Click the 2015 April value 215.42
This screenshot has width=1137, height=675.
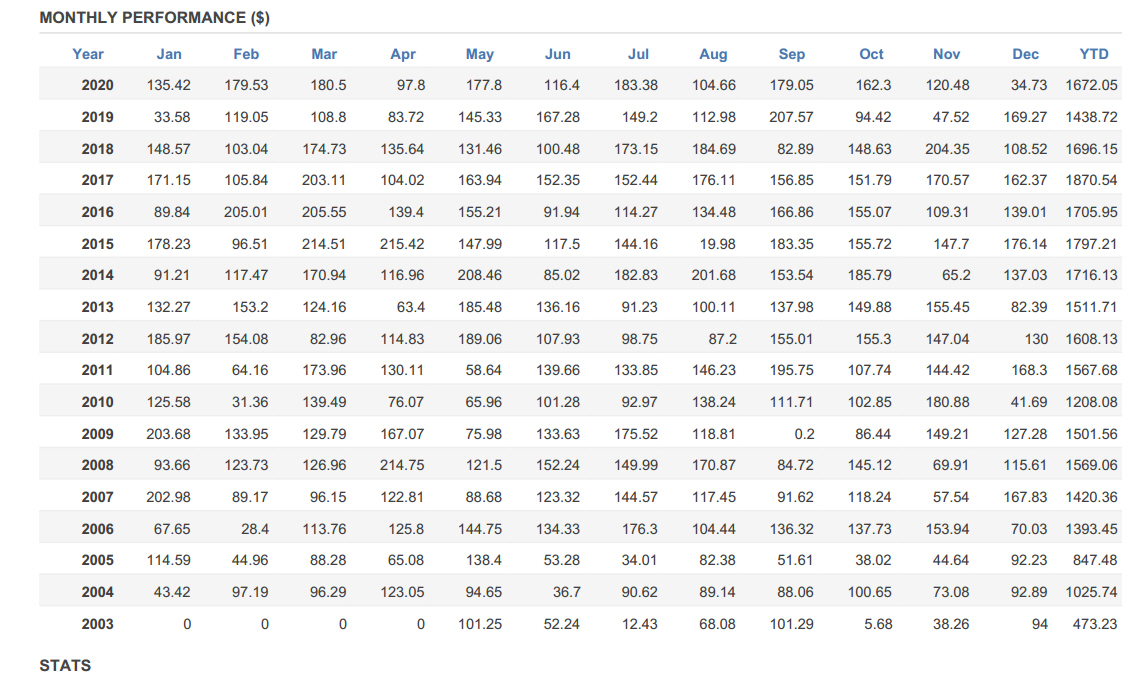tap(402, 244)
